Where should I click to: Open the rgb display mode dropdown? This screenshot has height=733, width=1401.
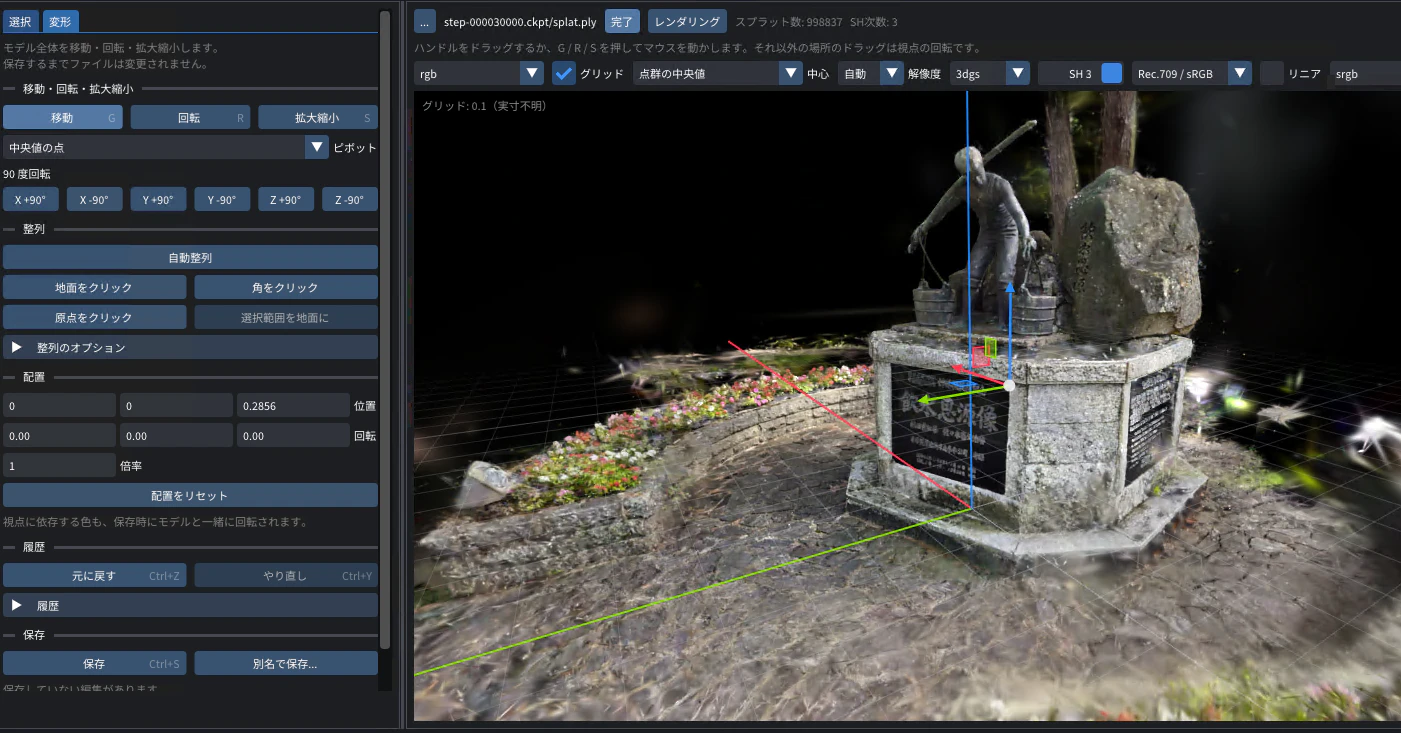[479, 73]
